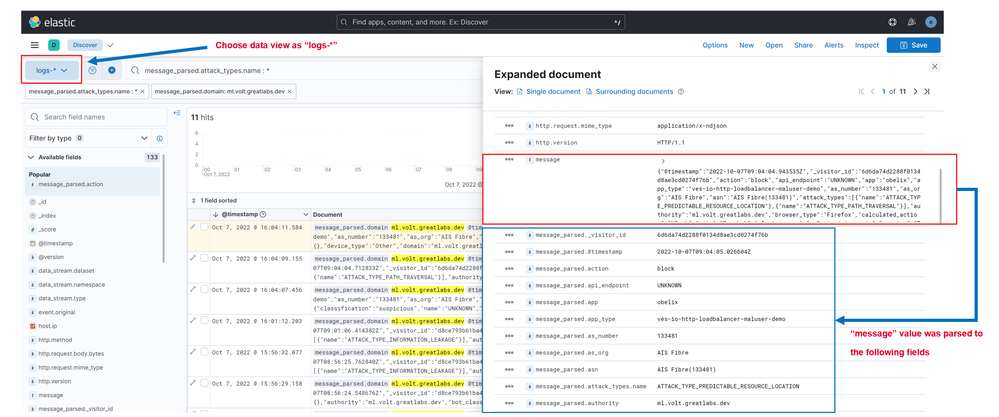Add a filter with the plus icon

pyautogui.click(x=111, y=71)
